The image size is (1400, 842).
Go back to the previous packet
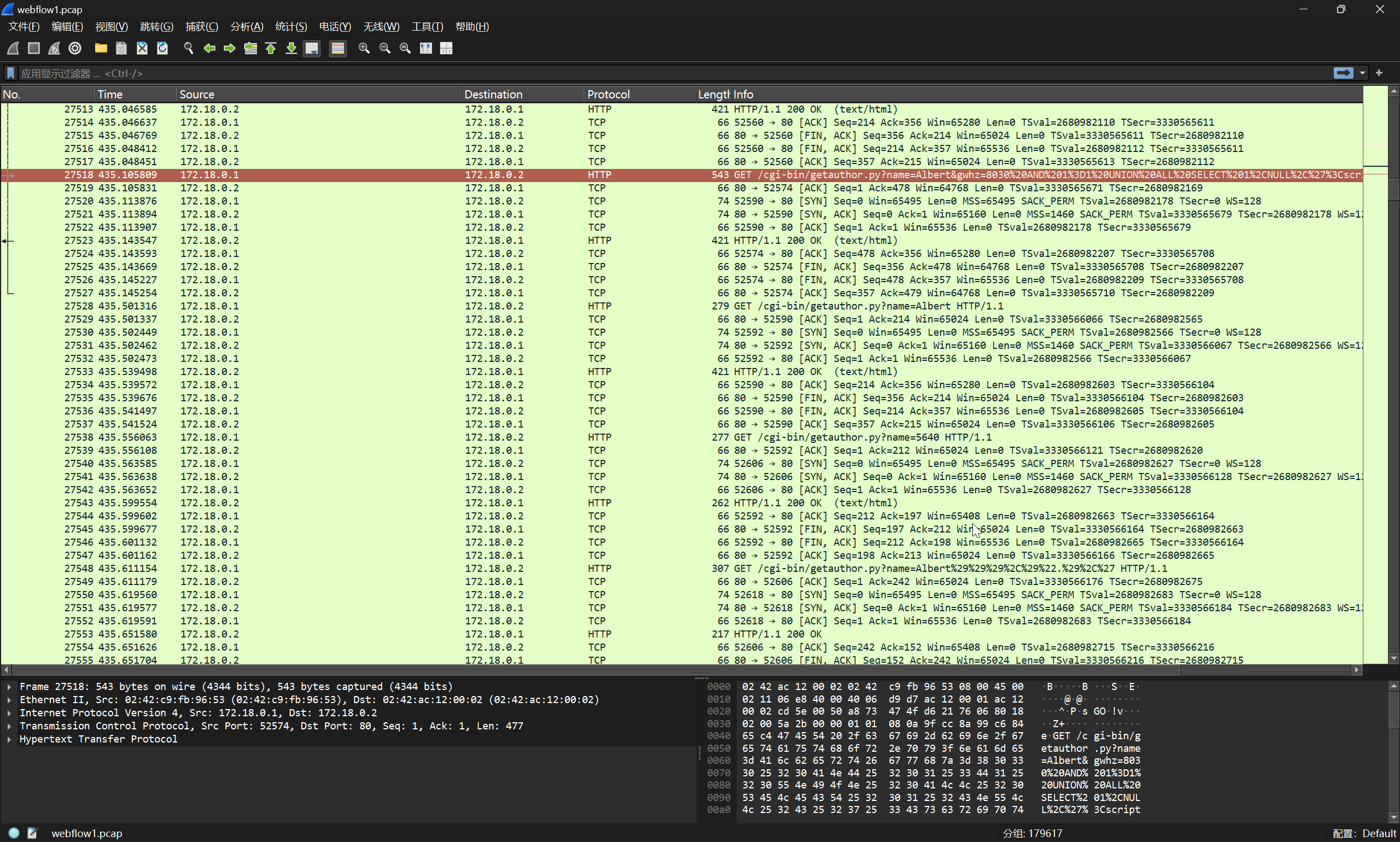[209, 48]
